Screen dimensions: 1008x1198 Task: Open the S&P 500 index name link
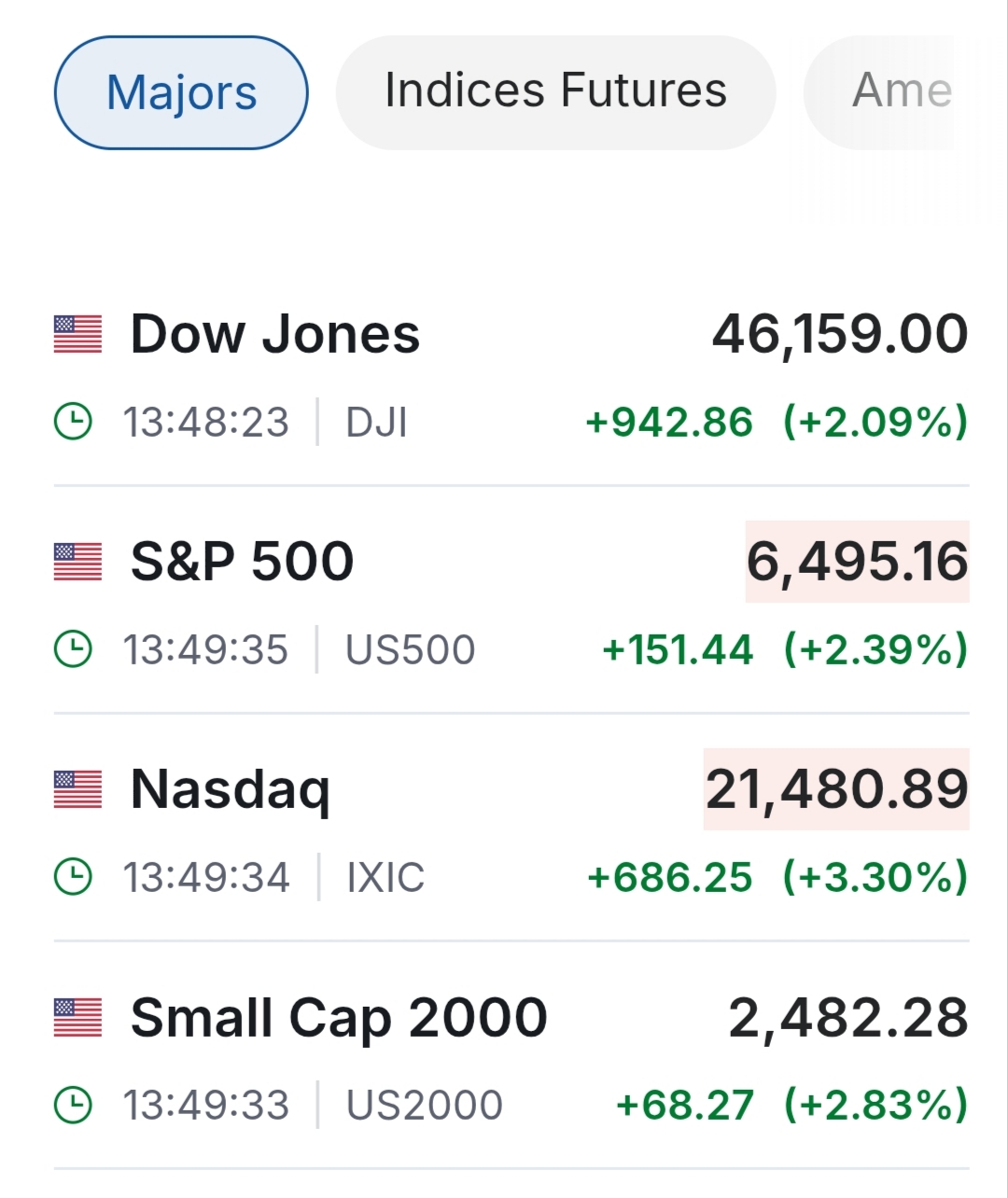coord(242,562)
